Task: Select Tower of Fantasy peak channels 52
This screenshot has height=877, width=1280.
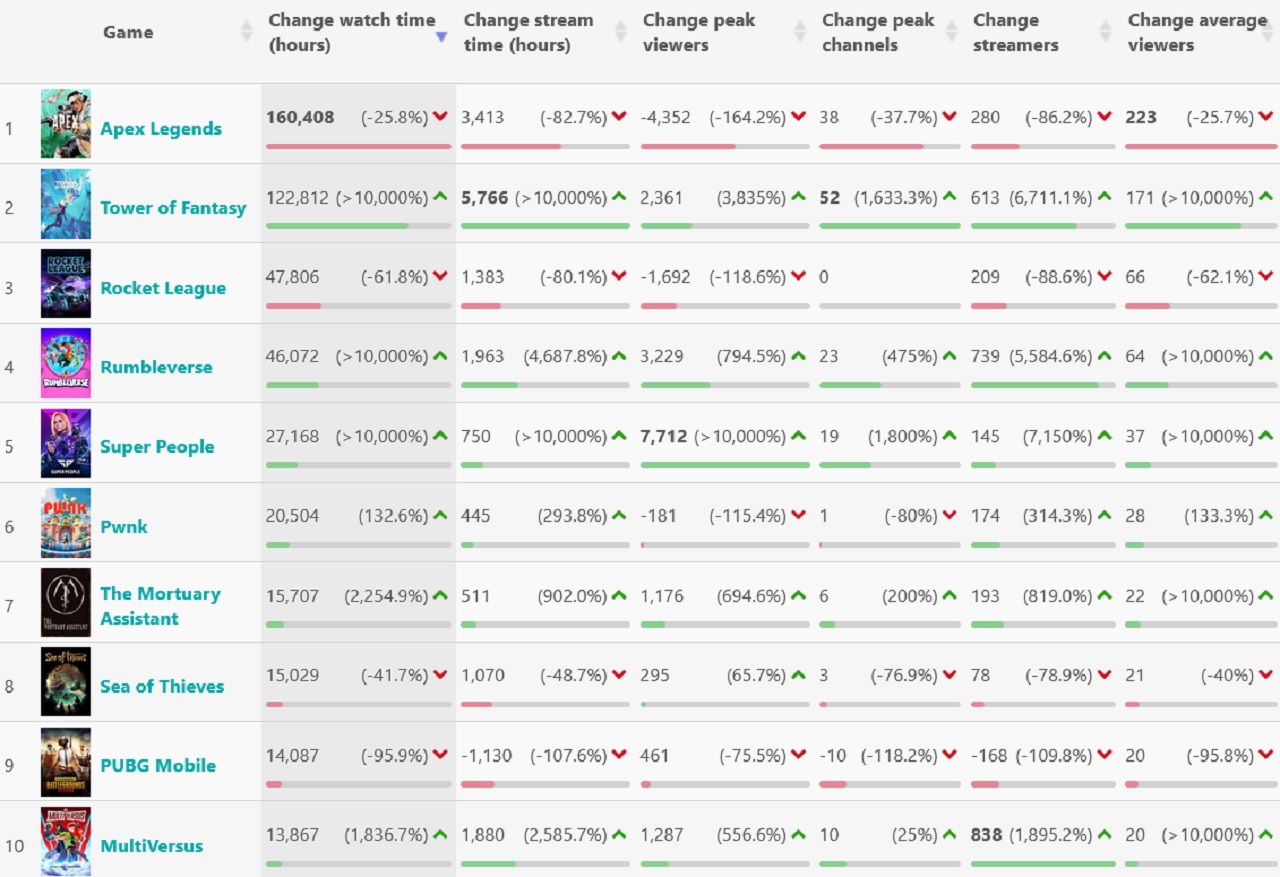Action: pos(830,197)
